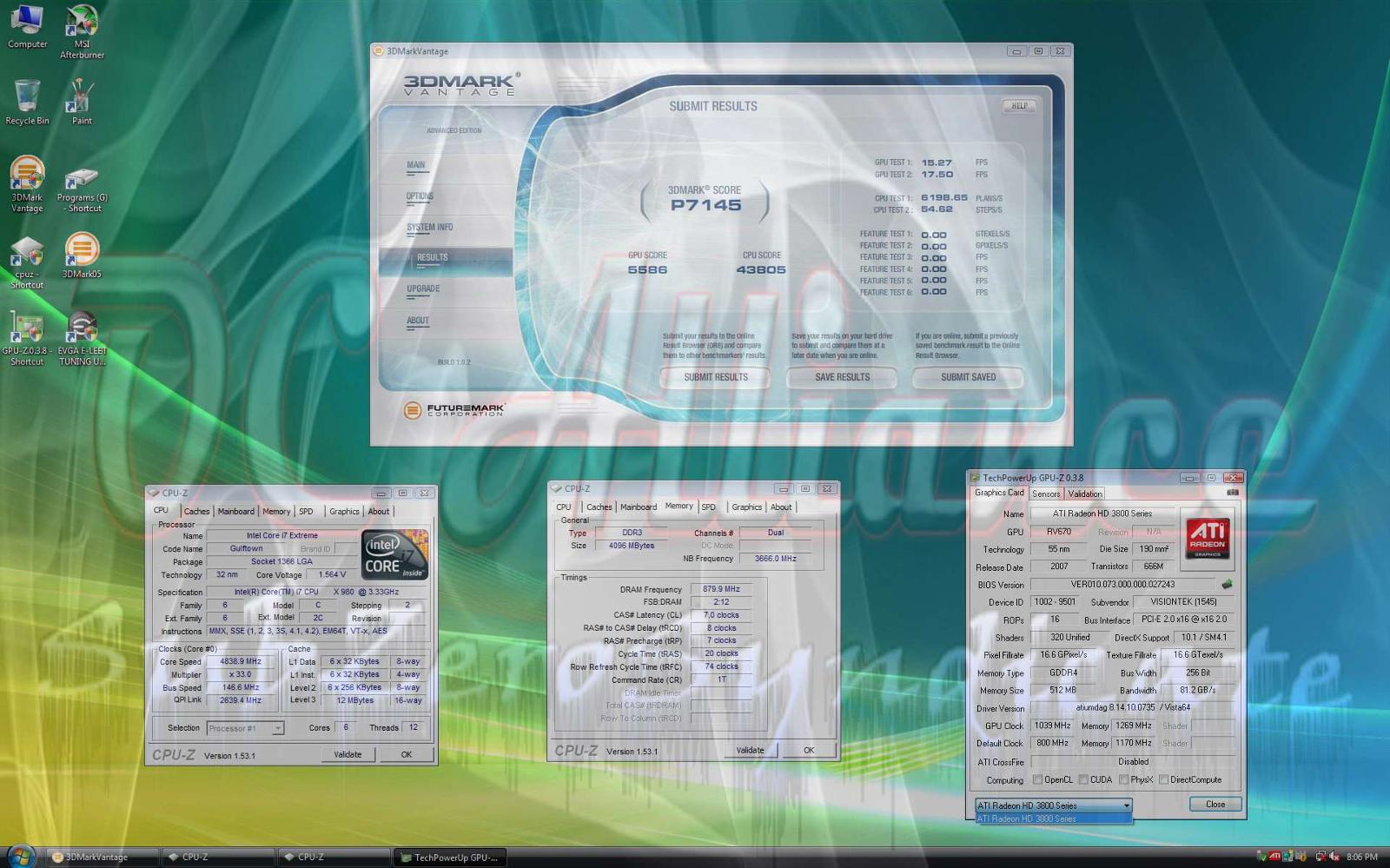Screen dimensions: 1390x868
Task: Click the Intel Core i7 logo in CPU-Z
Action: click(394, 554)
